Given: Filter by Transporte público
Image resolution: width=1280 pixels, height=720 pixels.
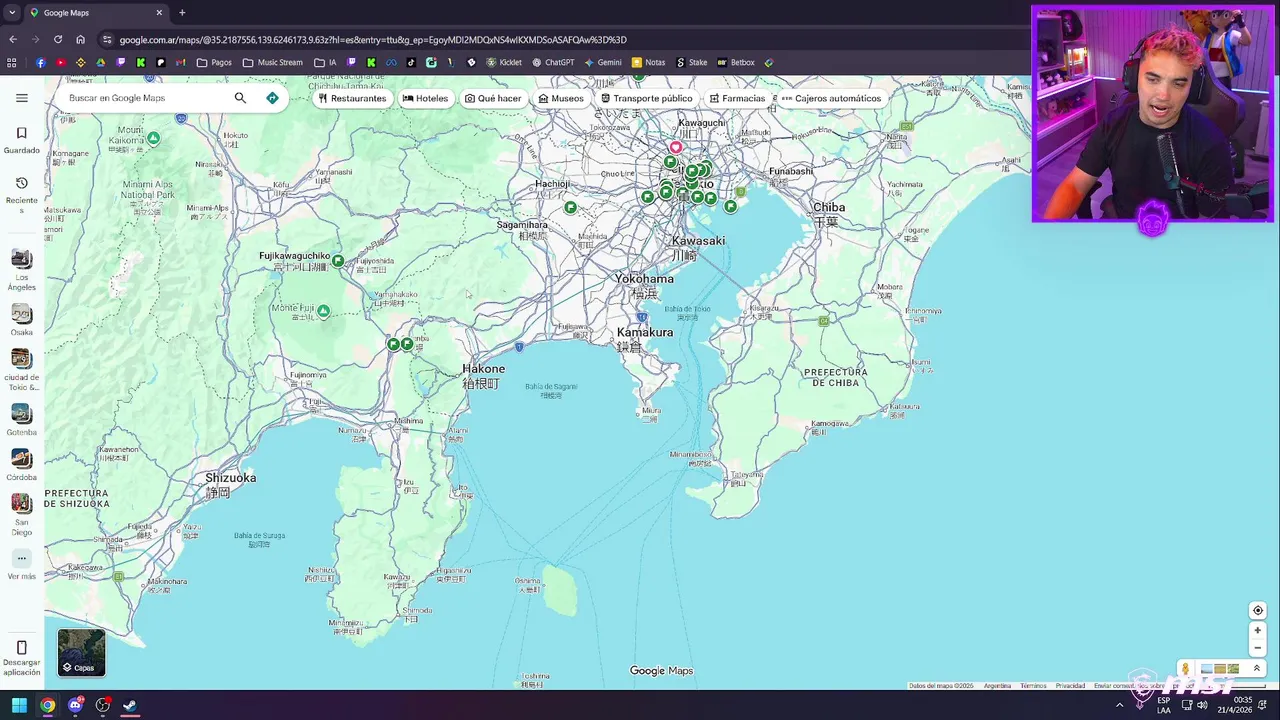Looking at the screenshot, I should [x=646, y=98].
